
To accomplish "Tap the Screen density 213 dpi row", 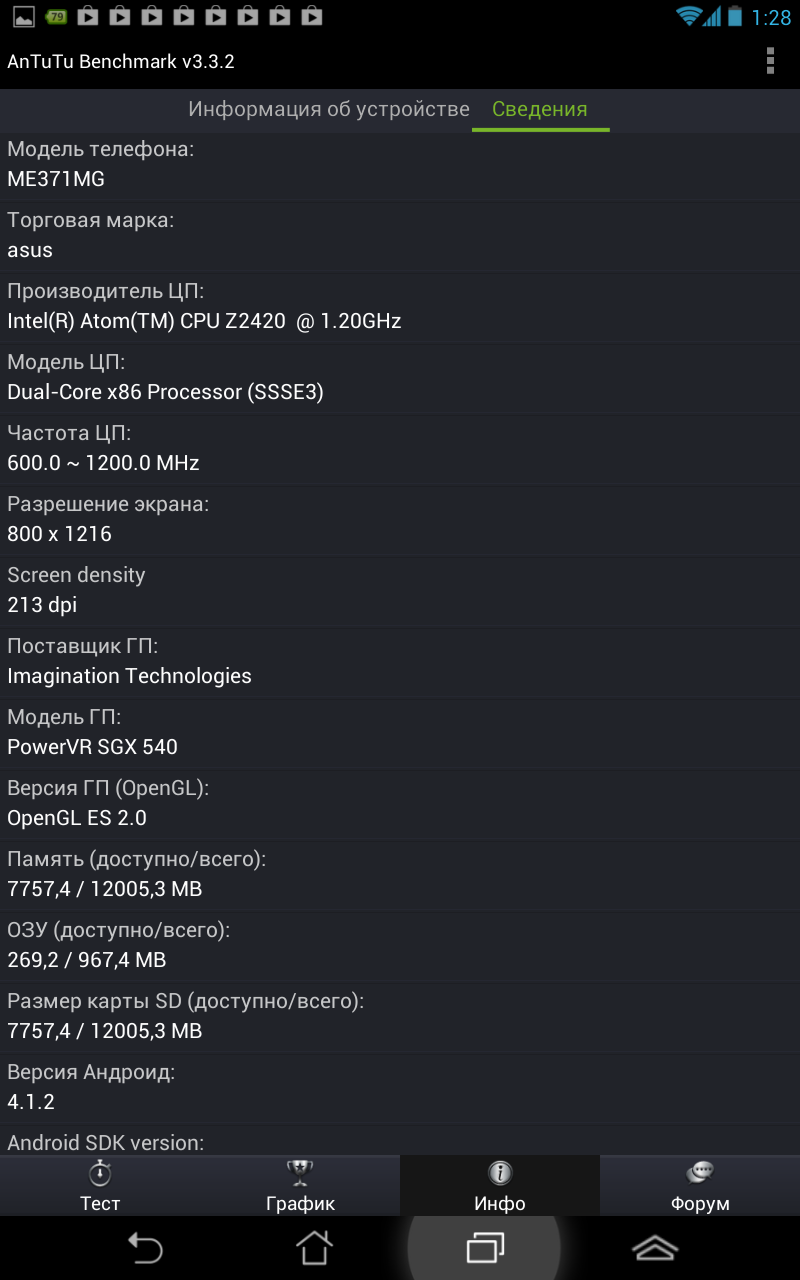I will click(x=400, y=591).
